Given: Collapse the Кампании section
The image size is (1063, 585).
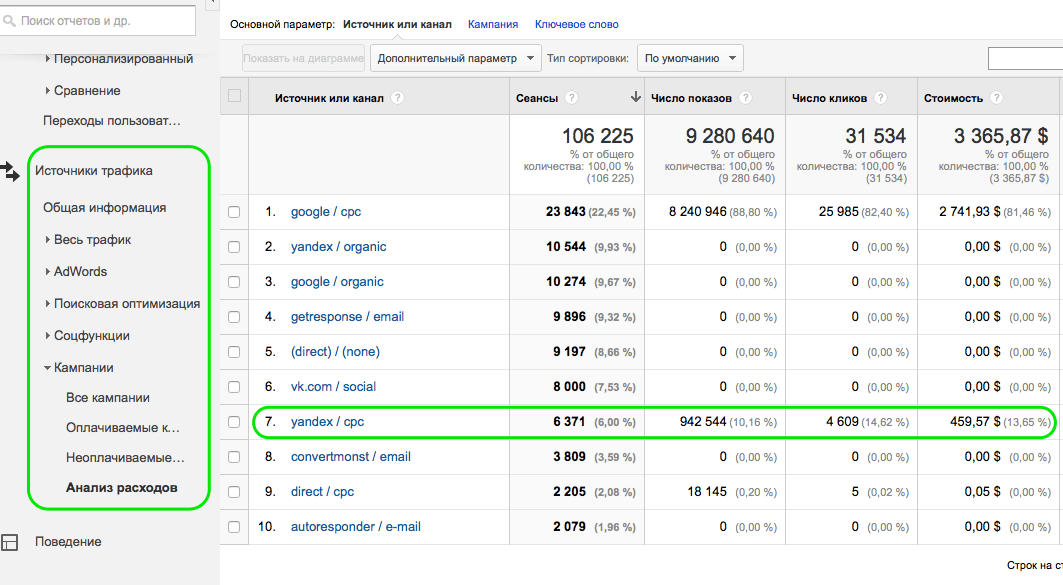Looking at the screenshot, I should (47, 367).
